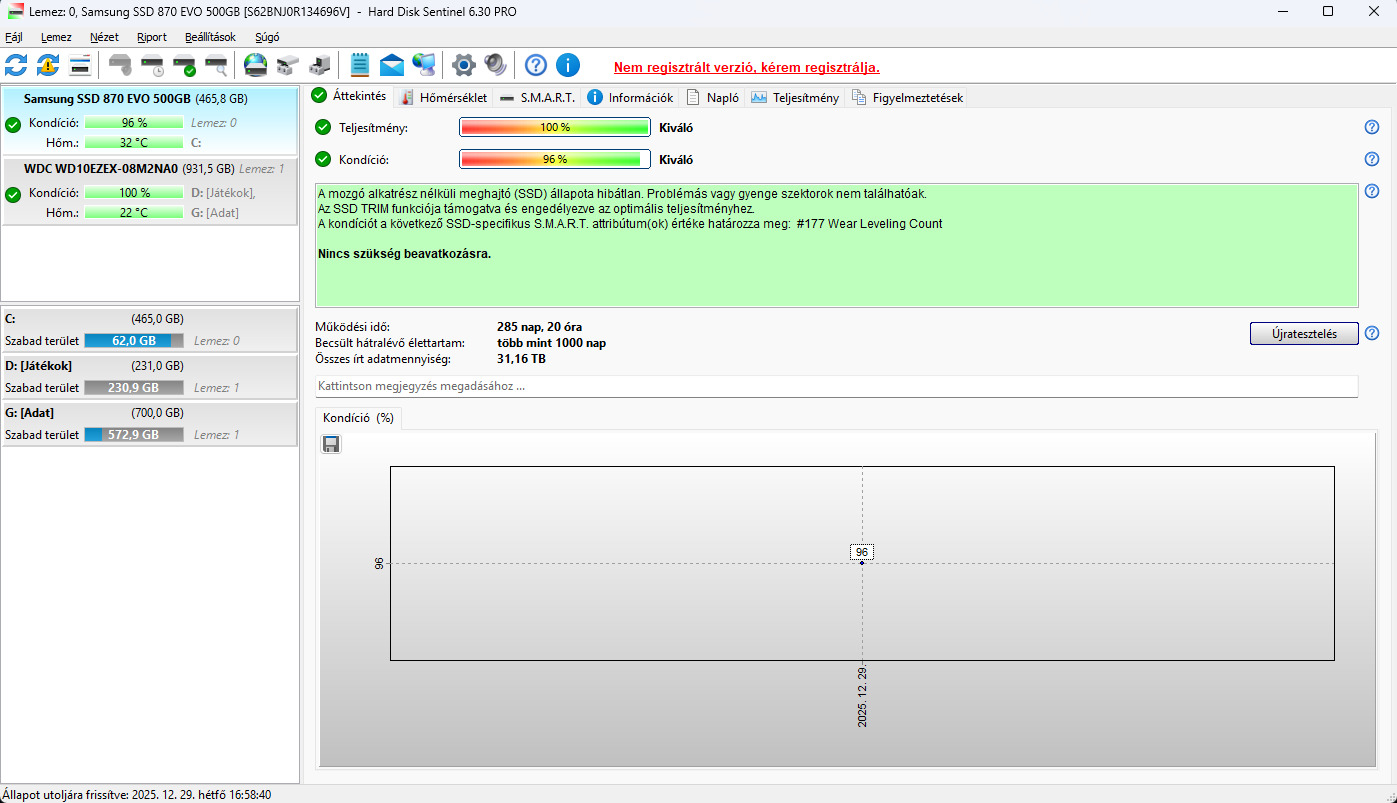Switch to the Áttekintés tab
This screenshot has height=803, width=1397.
click(x=349, y=96)
